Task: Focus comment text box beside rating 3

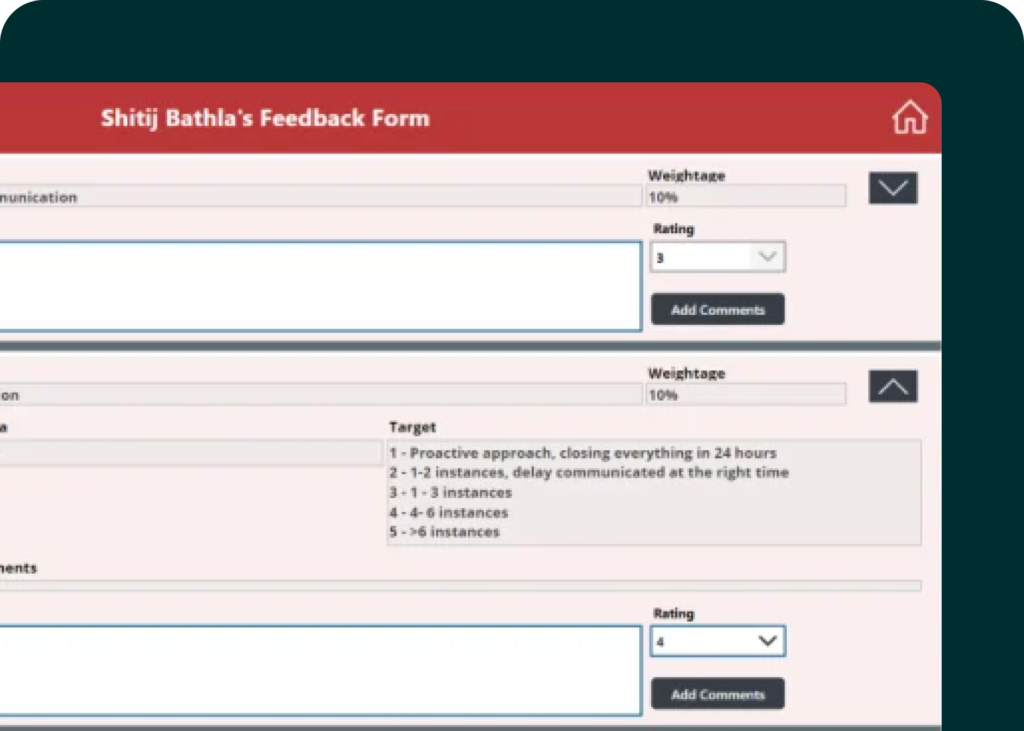Action: point(320,286)
